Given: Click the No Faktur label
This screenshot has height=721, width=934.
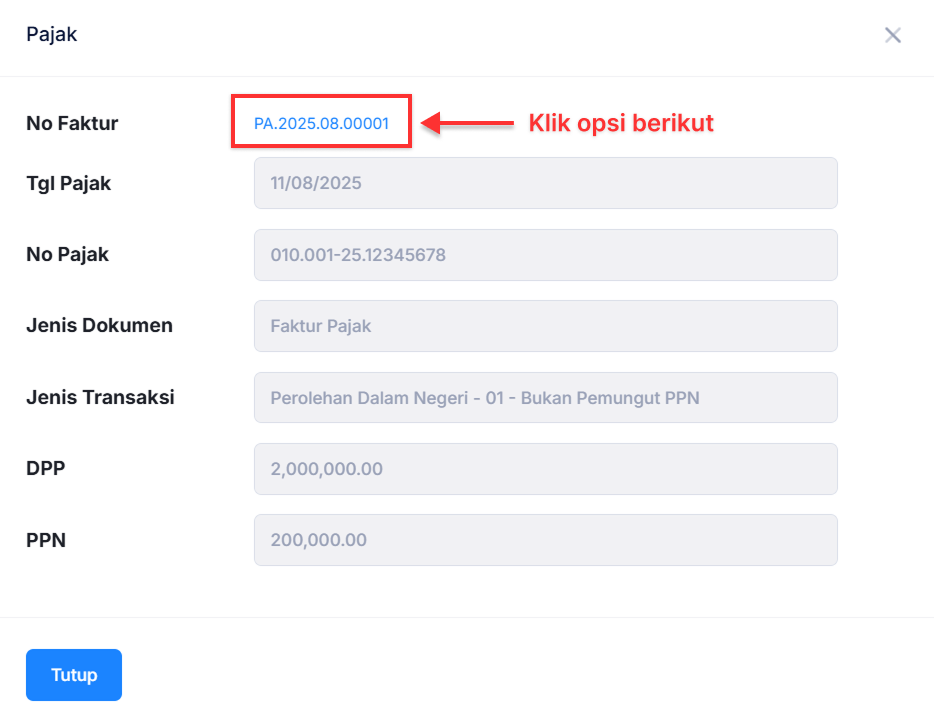Looking at the screenshot, I should pyautogui.click(x=72, y=124).
